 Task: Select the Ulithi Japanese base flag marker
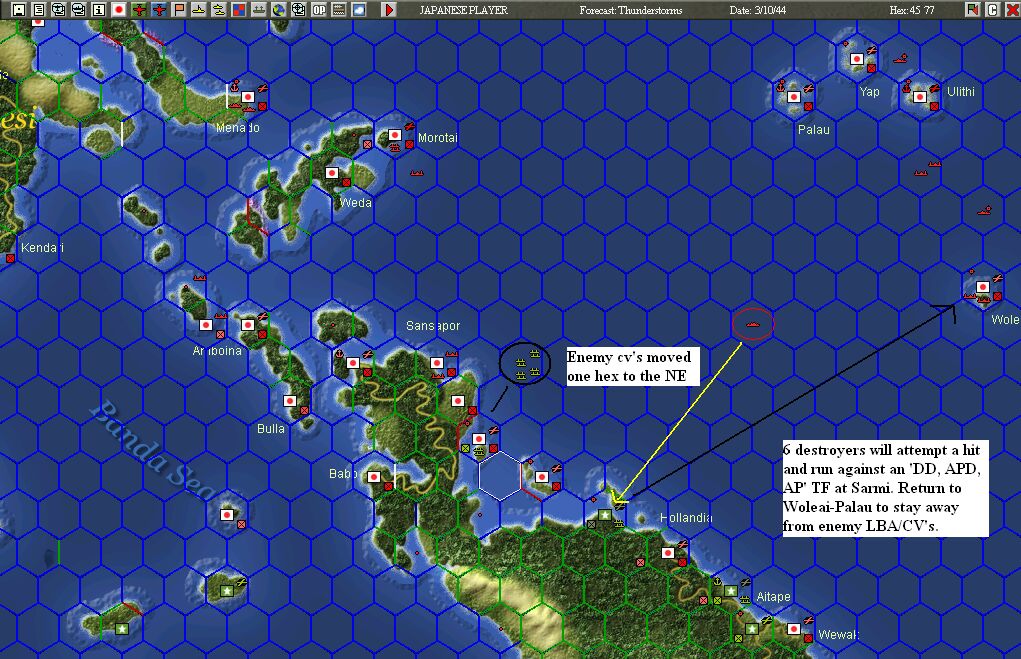920,97
